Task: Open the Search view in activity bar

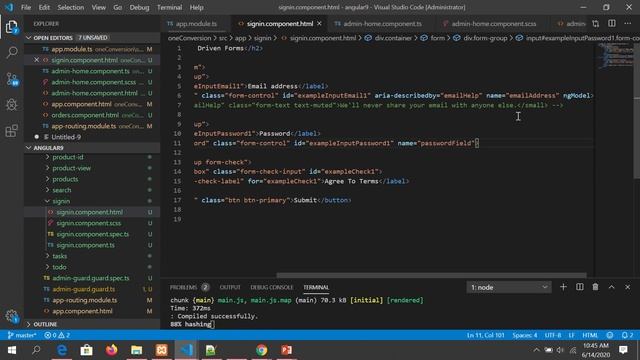Action: [x=11, y=52]
